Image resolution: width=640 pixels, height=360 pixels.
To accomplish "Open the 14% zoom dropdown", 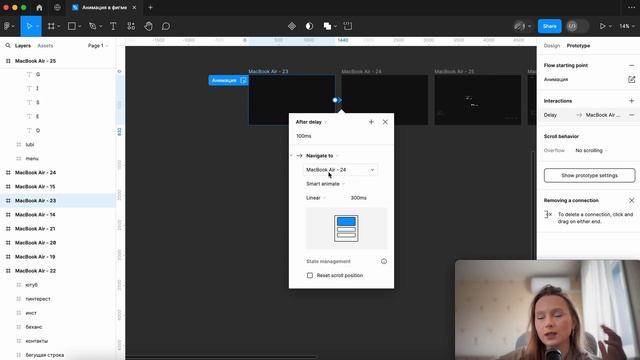I will tap(627, 26).
